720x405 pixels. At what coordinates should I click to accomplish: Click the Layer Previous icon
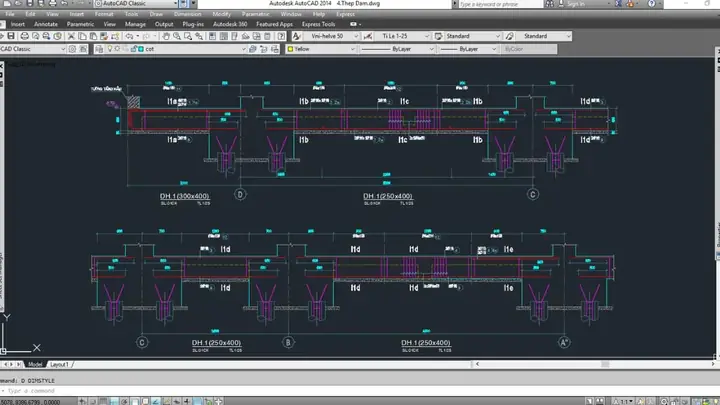pyautogui.click(x=264, y=49)
